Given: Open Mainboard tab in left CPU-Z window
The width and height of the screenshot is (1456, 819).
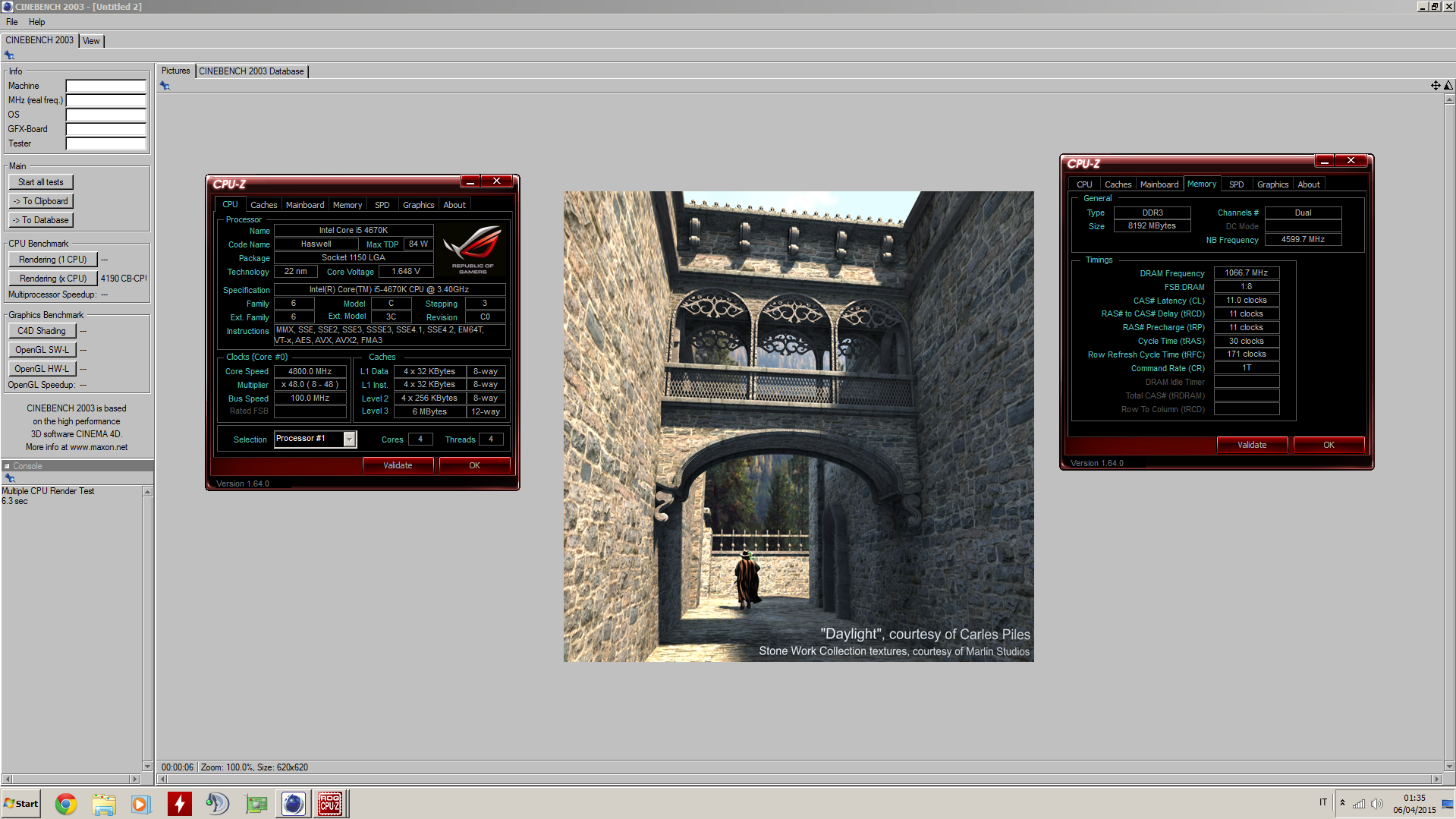Looking at the screenshot, I should pos(305,205).
